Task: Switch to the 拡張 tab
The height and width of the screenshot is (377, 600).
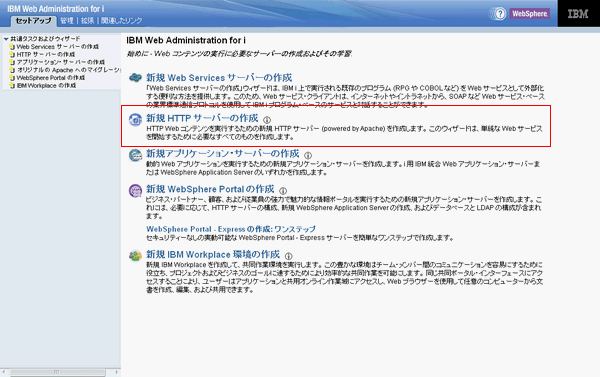Action: 87,21
